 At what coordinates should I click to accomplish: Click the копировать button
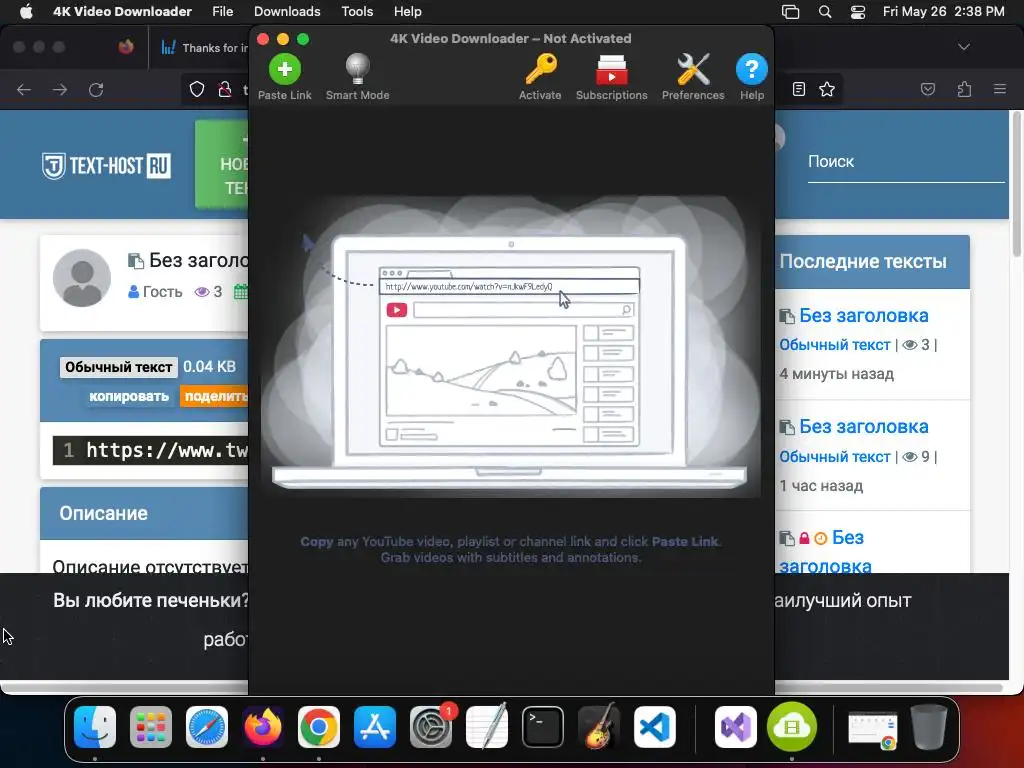tap(129, 396)
